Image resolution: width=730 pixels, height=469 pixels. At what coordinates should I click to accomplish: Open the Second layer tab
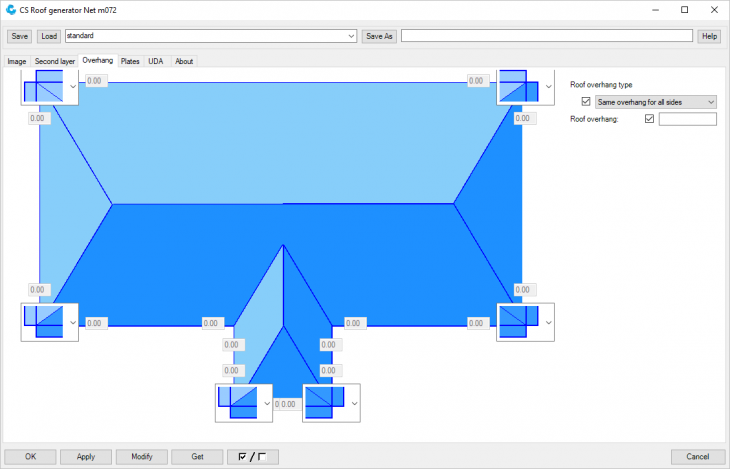55,61
